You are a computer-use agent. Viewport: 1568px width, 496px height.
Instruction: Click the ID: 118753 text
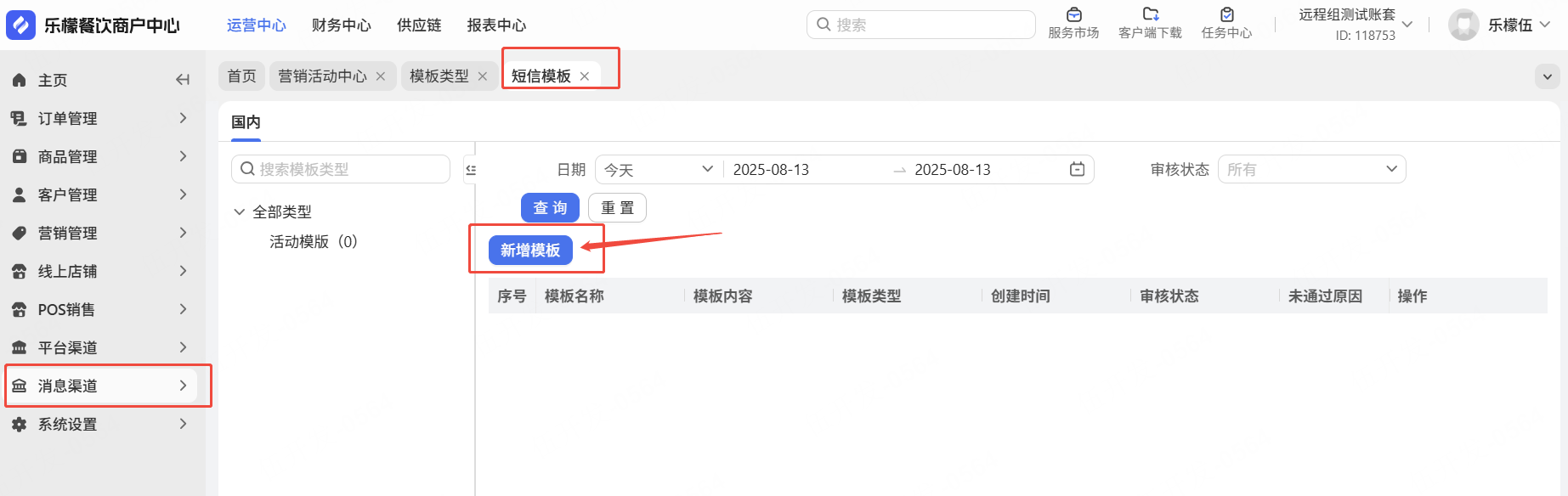click(x=1366, y=36)
